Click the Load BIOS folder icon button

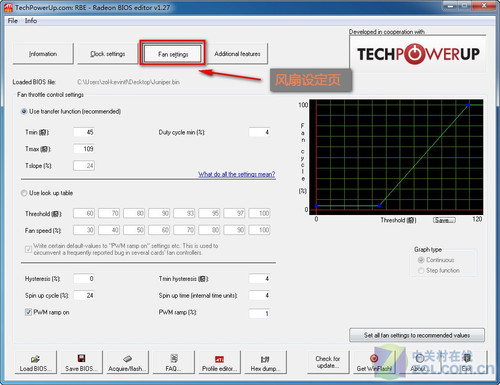point(35,362)
